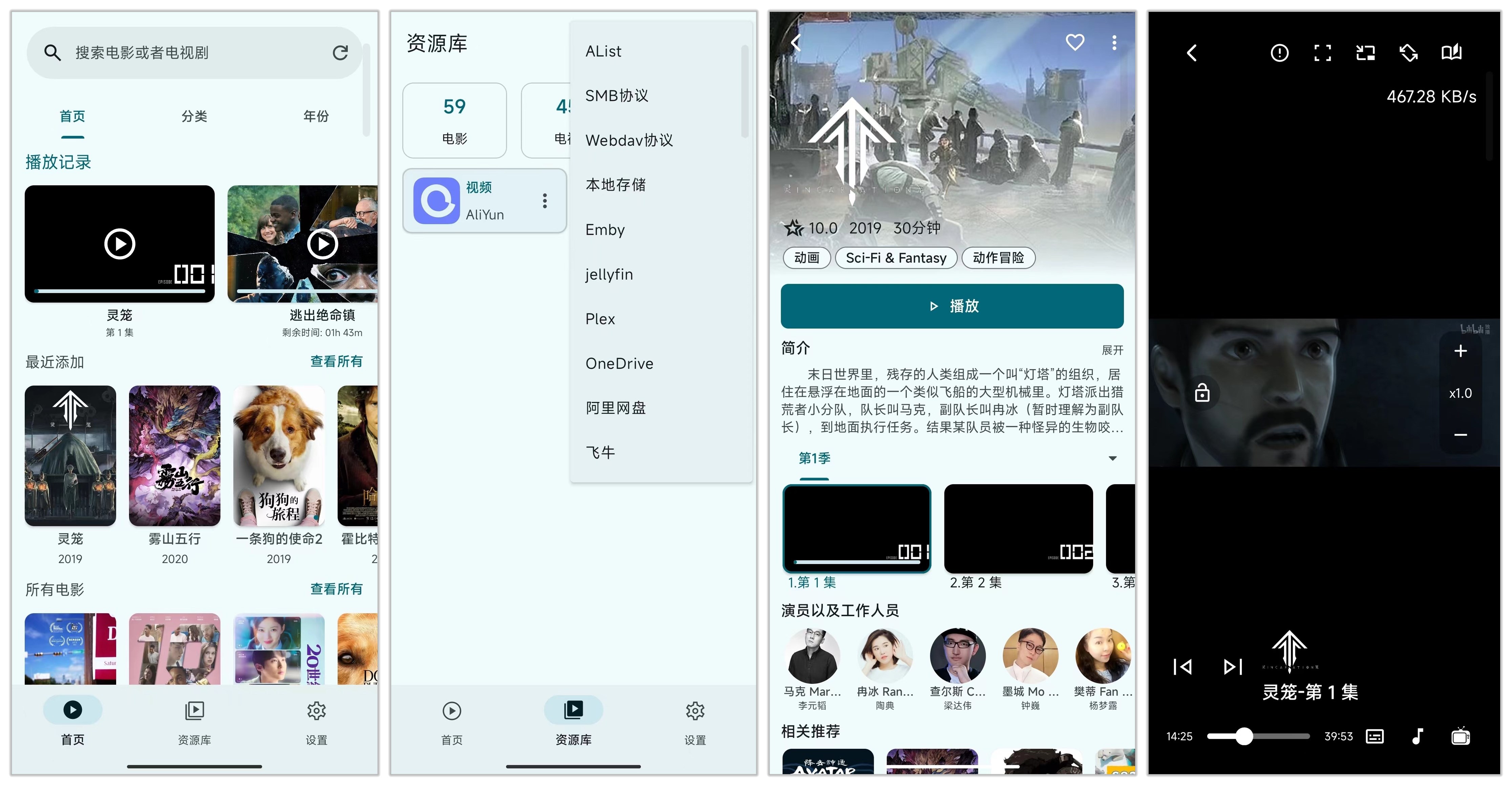Image resolution: width=1512 pixels, height=786 pixels.
Task: Increase playback speed with plus
Action: point(1460,351)
